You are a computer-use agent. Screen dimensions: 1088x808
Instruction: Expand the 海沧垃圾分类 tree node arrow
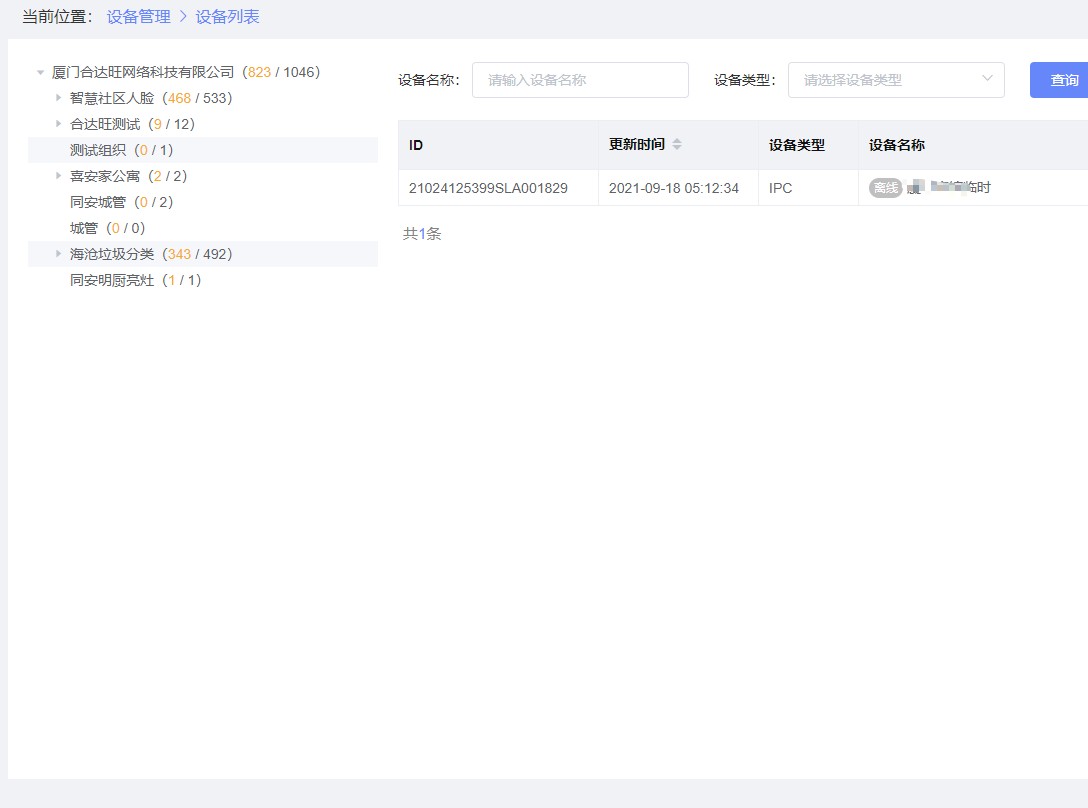[58, 254]
